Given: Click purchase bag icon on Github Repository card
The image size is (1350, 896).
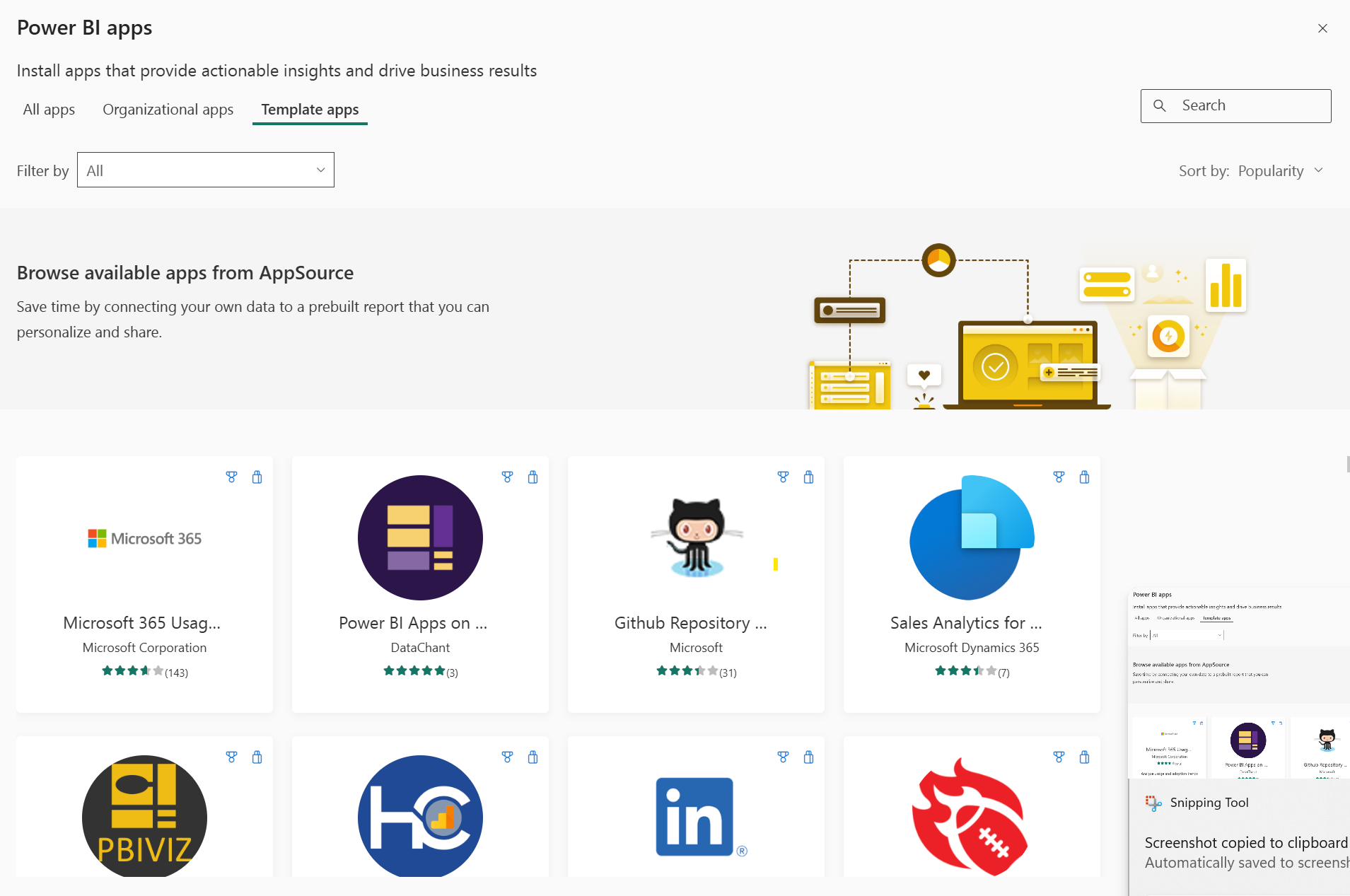Looking at the screenshot, I should coord(809,477).
